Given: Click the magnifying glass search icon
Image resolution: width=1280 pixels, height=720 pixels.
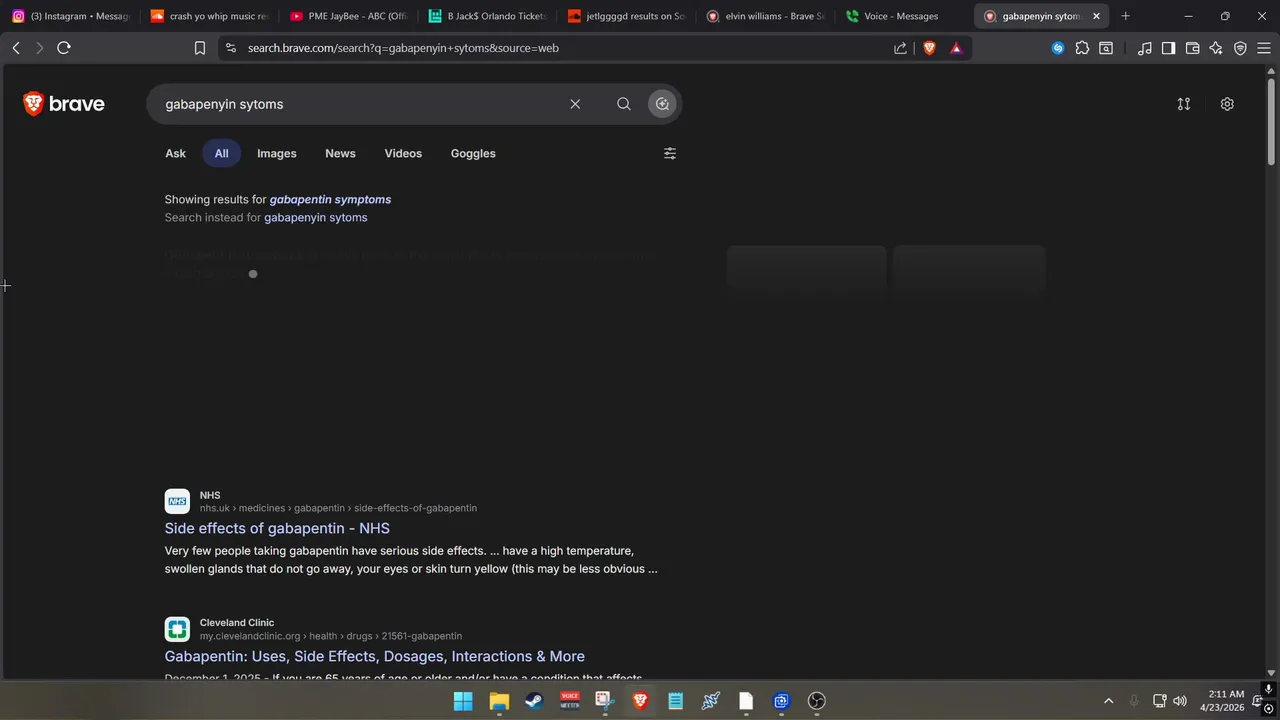Looking at the screenshot, I should pos(624,104).
